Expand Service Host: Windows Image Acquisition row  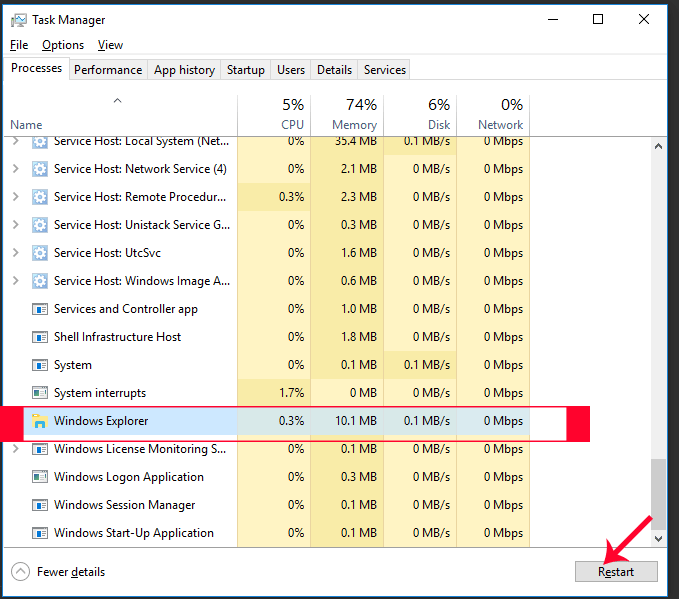[x=16, y=281]
